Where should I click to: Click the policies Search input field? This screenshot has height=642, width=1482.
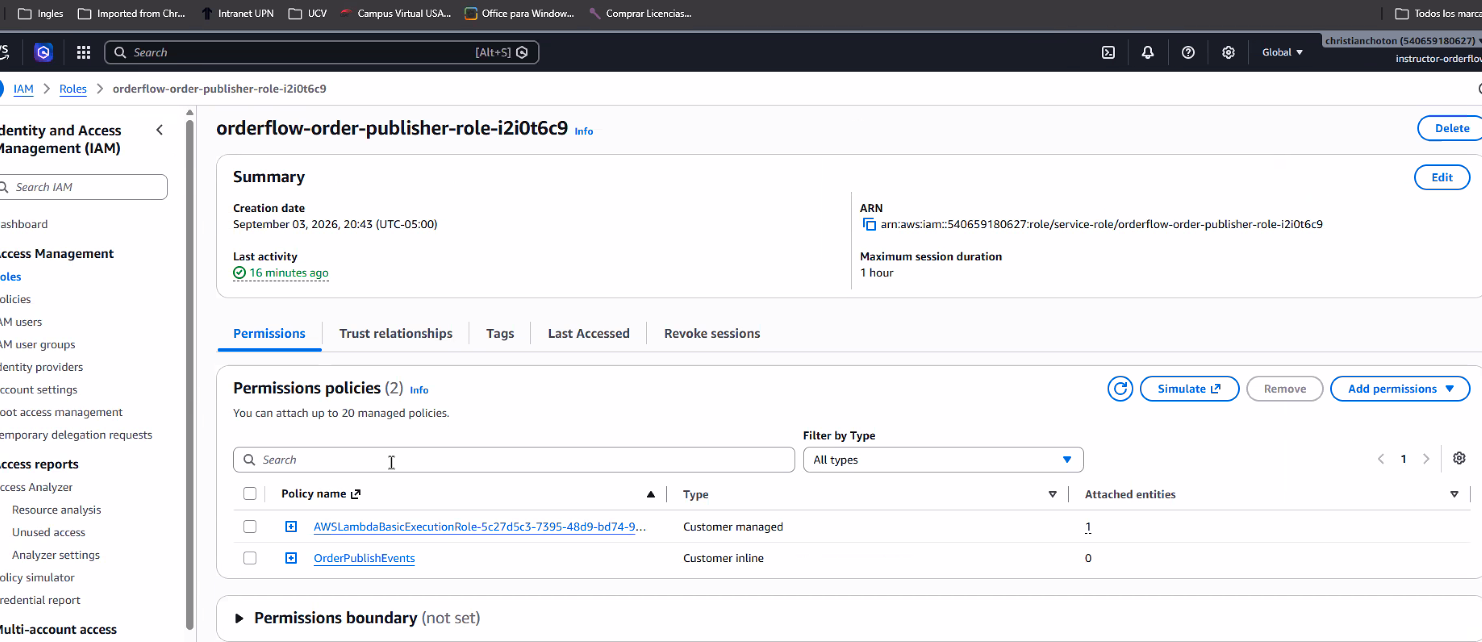coord(514,460)
